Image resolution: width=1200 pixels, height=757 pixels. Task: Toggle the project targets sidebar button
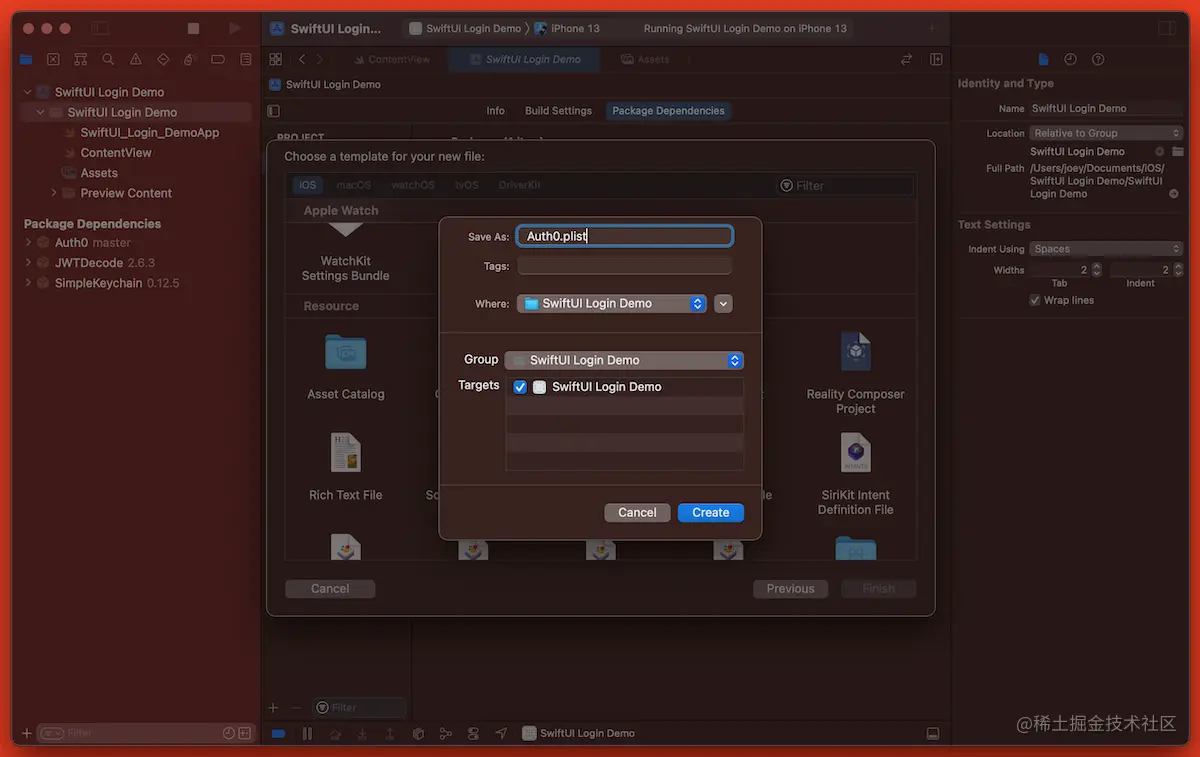274,111
